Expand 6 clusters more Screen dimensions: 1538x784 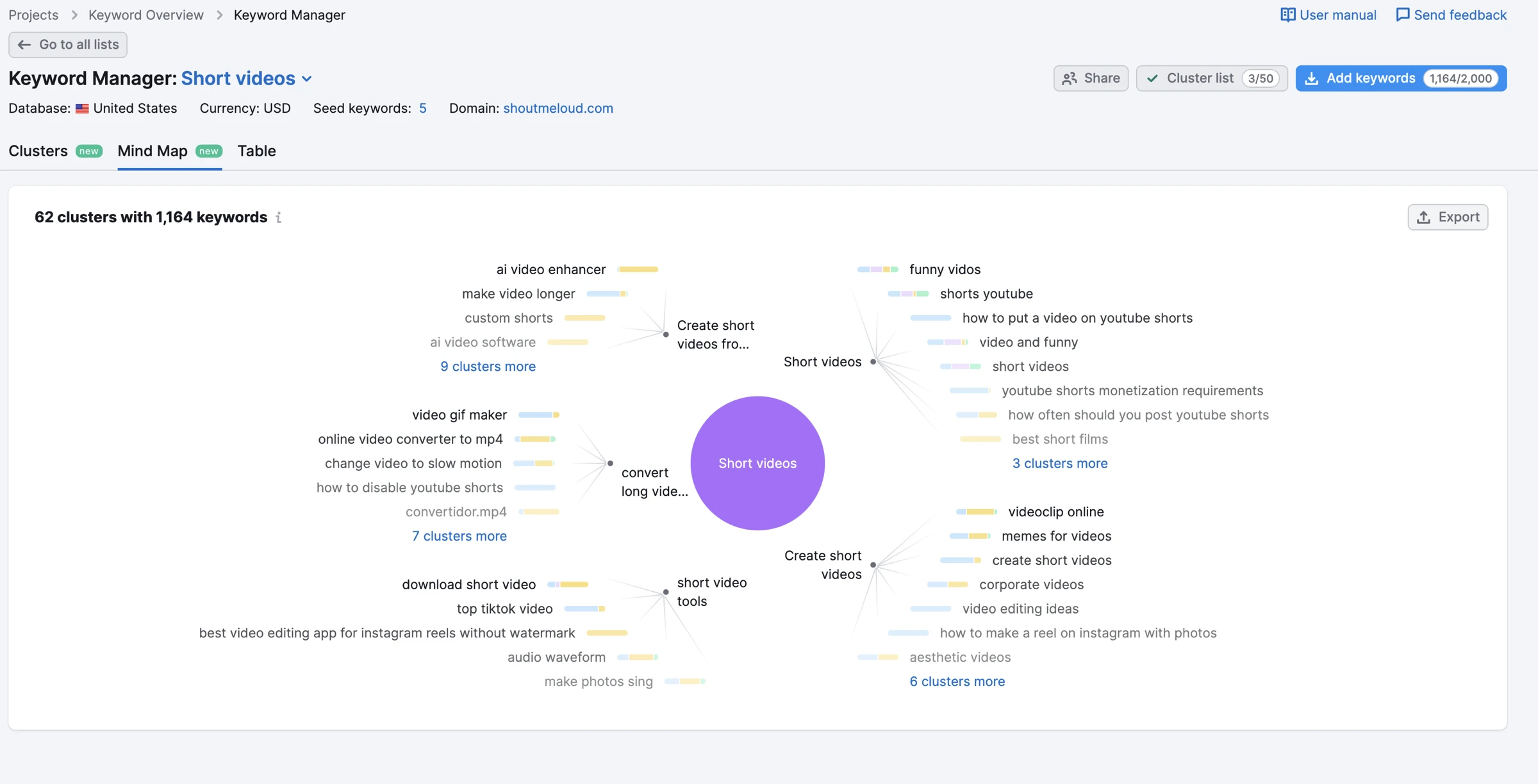pos(957,682)
